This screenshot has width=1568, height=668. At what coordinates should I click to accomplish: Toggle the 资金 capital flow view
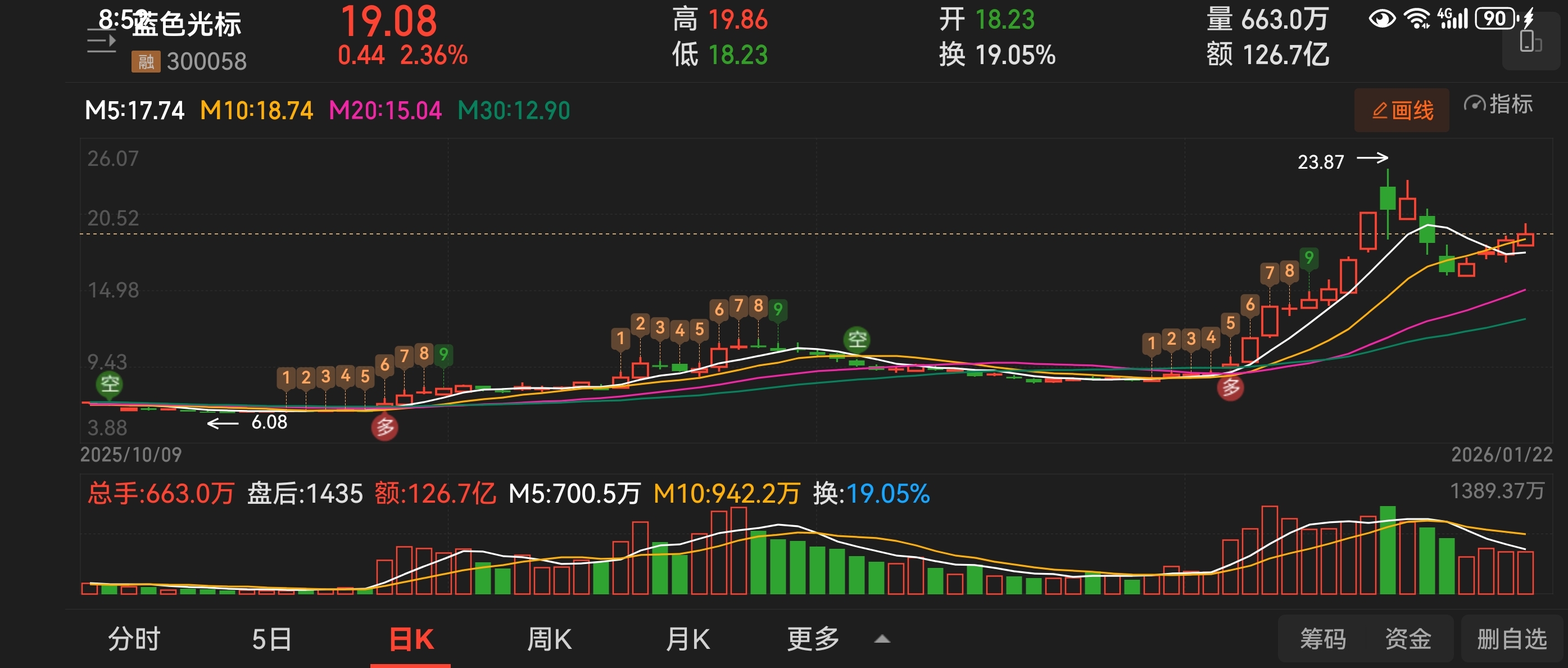coord(1408,639)
